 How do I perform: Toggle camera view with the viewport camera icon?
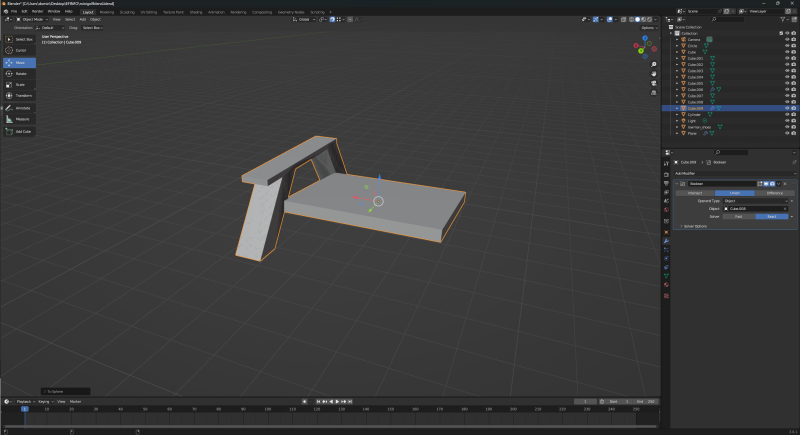[654, 83]
